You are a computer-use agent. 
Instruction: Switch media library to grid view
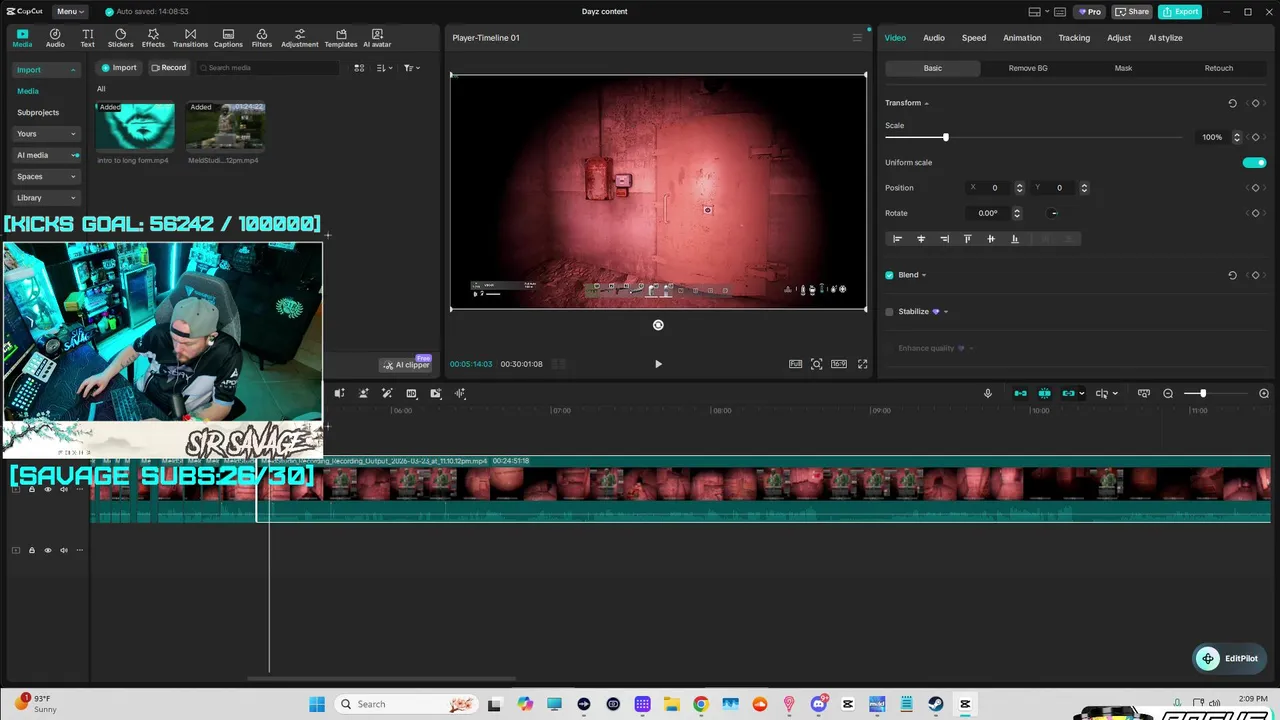pyautogui.click(x=359, y=68)
